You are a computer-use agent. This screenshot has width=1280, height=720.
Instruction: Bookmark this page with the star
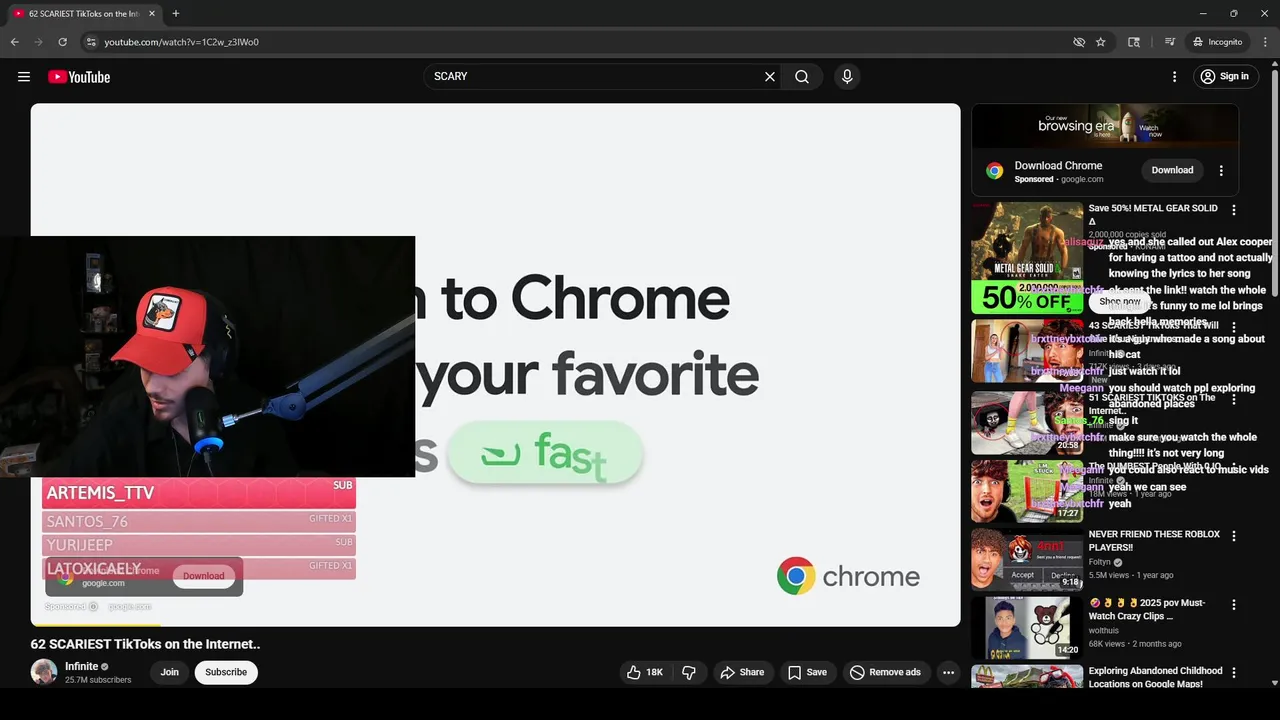1101,42
